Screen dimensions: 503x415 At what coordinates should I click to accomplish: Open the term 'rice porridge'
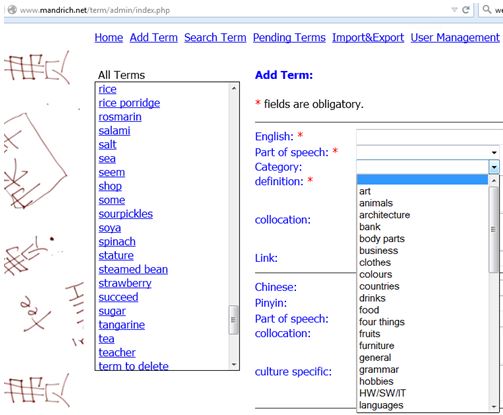[x=129, y=103]
